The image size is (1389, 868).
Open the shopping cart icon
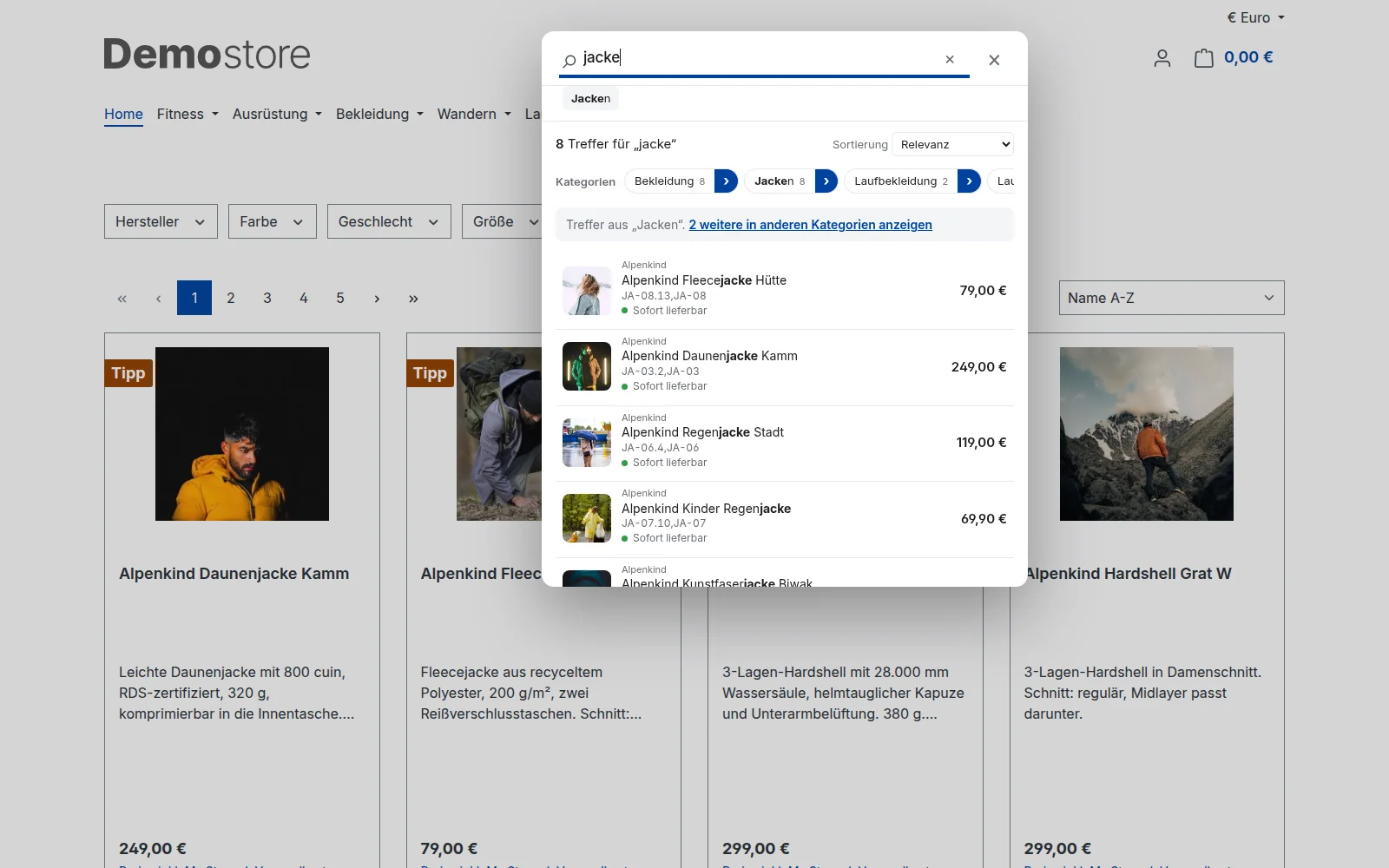pos(1203,58)
